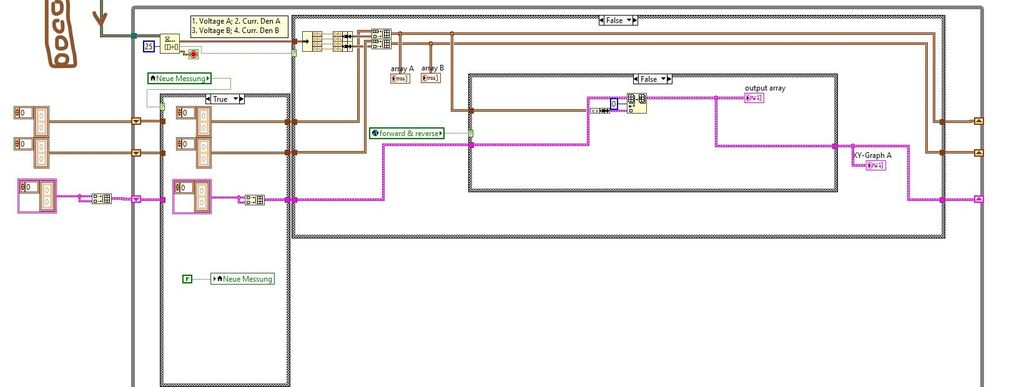
Task: Select the top right brown shift register
Action: [978, 121]
